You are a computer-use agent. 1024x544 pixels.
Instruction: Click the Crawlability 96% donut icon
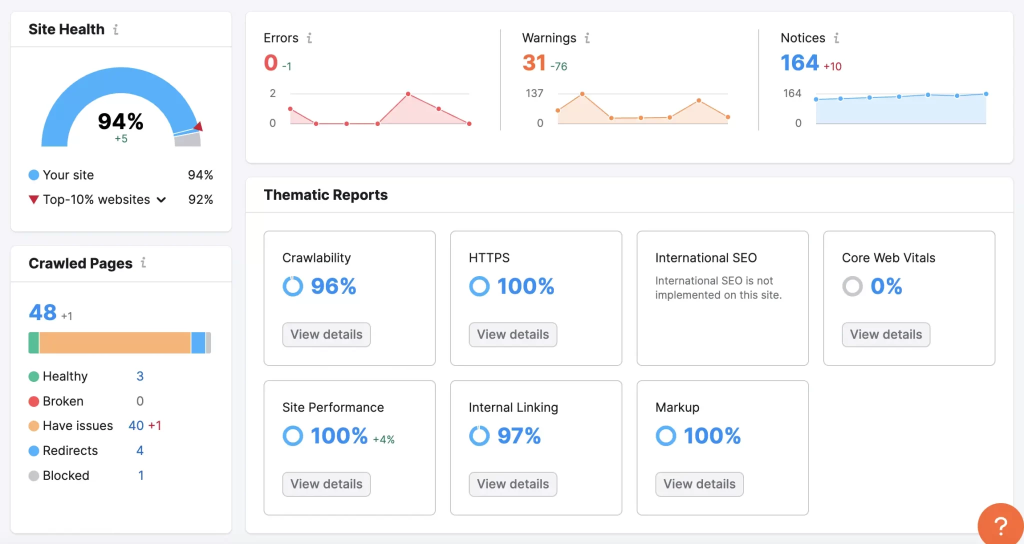[293, 287]
